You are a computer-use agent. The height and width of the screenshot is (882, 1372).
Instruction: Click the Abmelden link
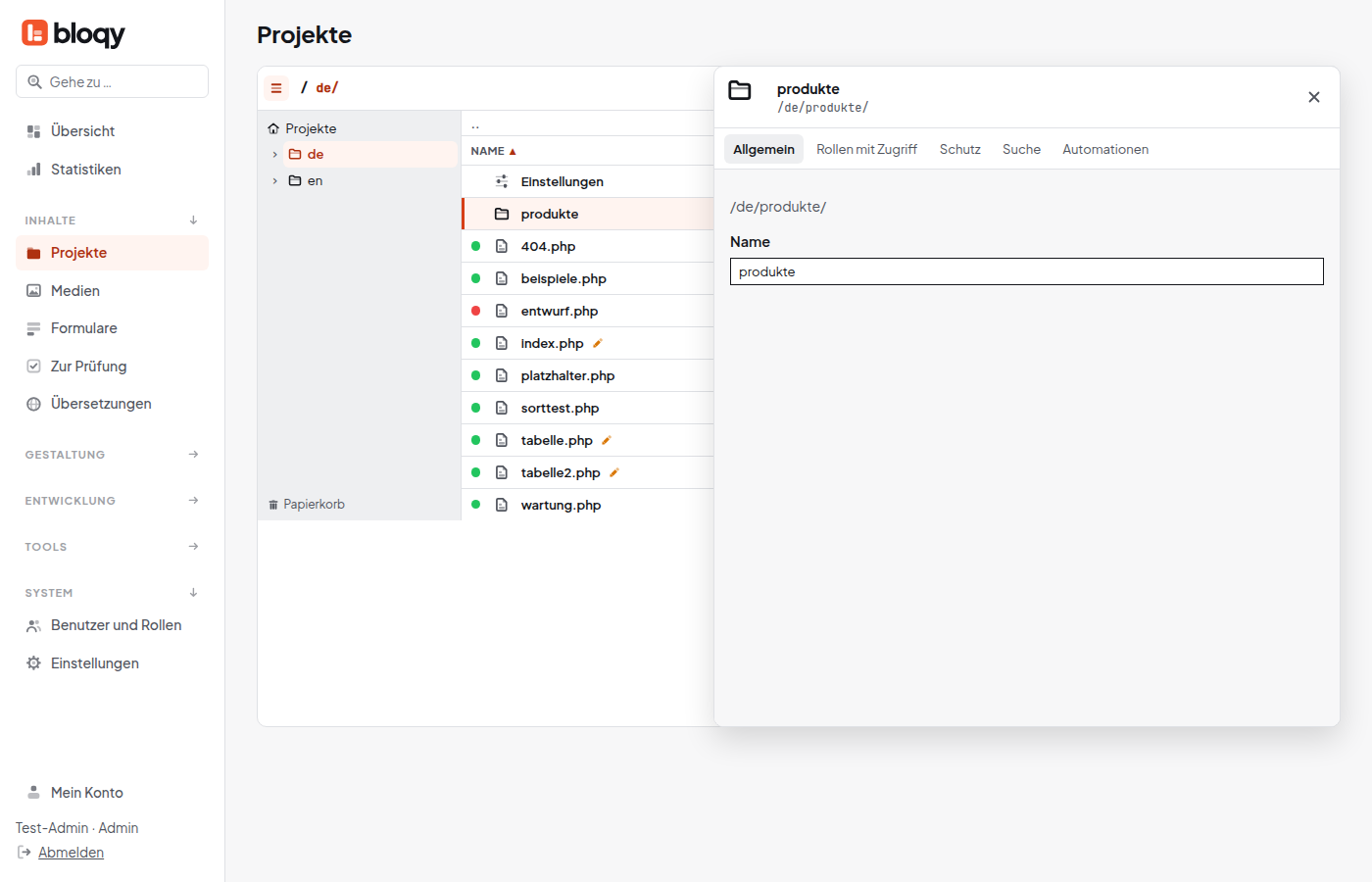71,853
